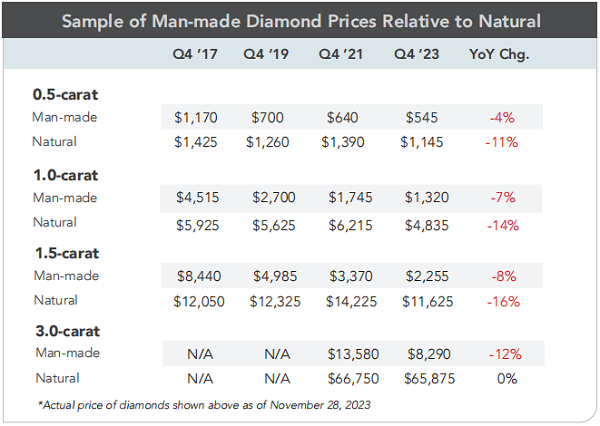Click the $6,215 natural 1.0-carat price

point(351,225)
